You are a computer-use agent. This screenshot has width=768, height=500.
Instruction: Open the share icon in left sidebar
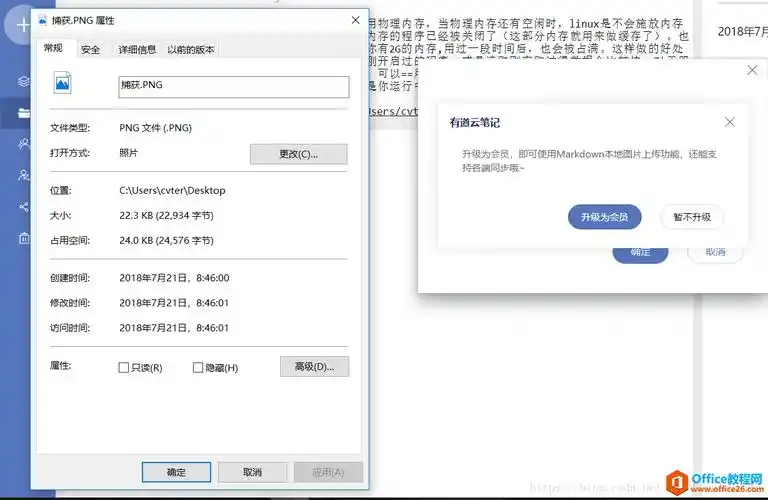point(23,207)
